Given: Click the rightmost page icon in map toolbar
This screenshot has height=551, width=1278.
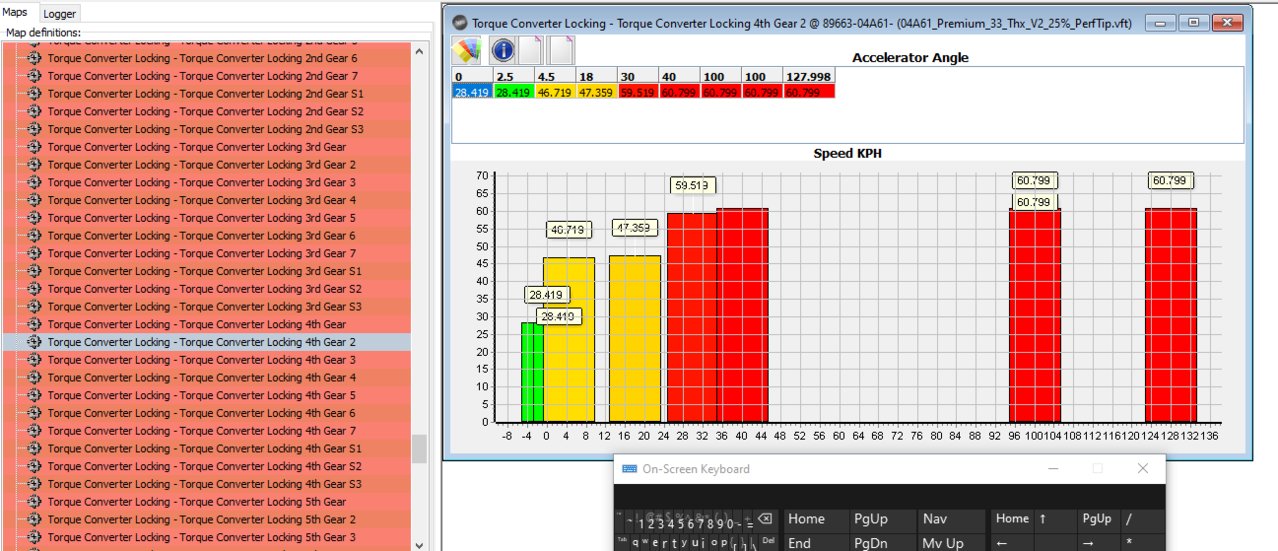Looking at the screenshot, I should [x=561, y=49].
